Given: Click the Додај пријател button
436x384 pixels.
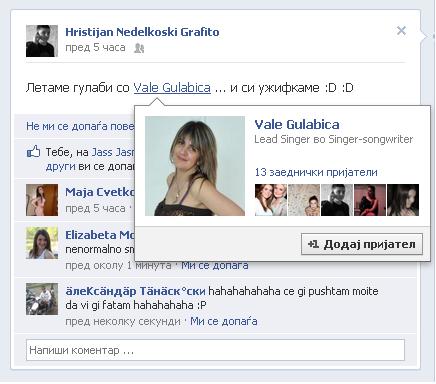Looking at the screenshot, I should [362, 244].
